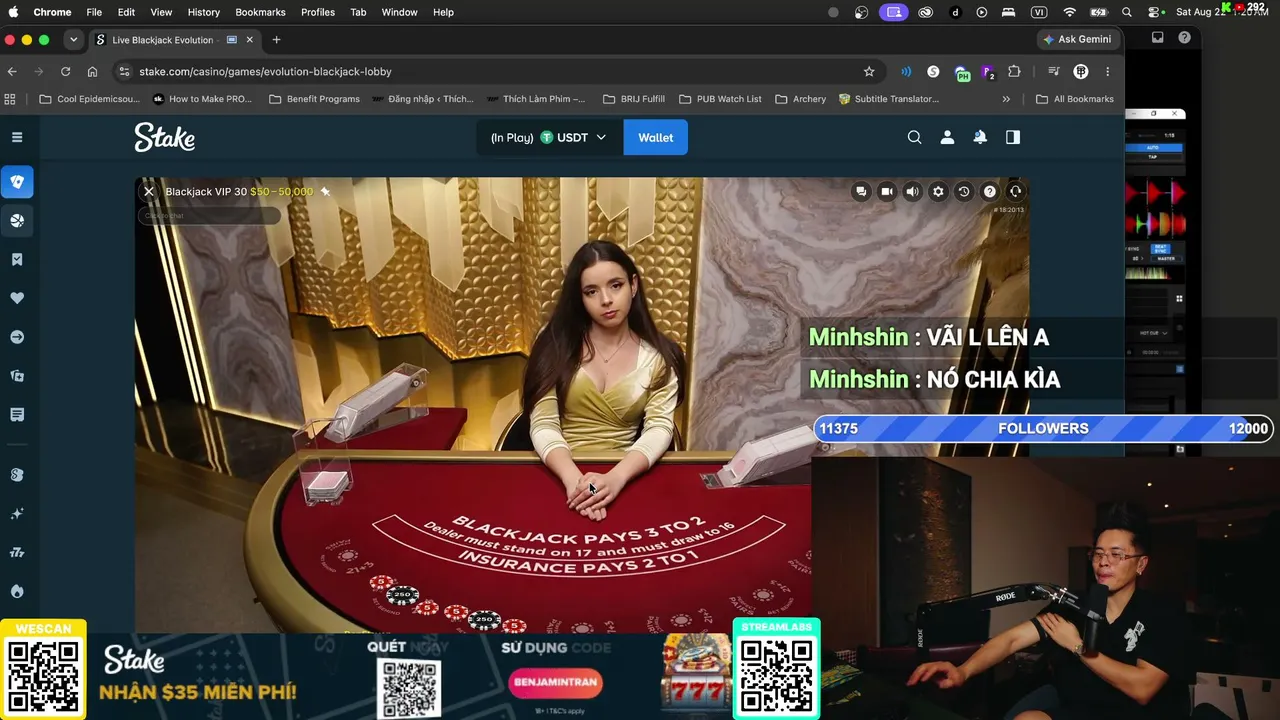The width and height of the screenshot is (1280, 720).
Task: Search Stake with the magnifier icon
Action: click(914, 137)
